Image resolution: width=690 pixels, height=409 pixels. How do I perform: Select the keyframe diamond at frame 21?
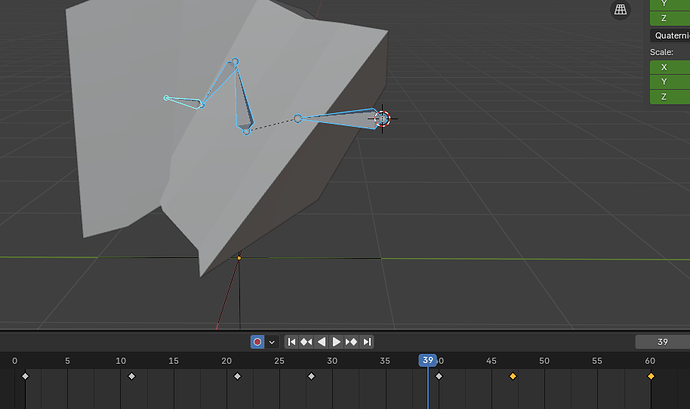click(x=237, y=376)
